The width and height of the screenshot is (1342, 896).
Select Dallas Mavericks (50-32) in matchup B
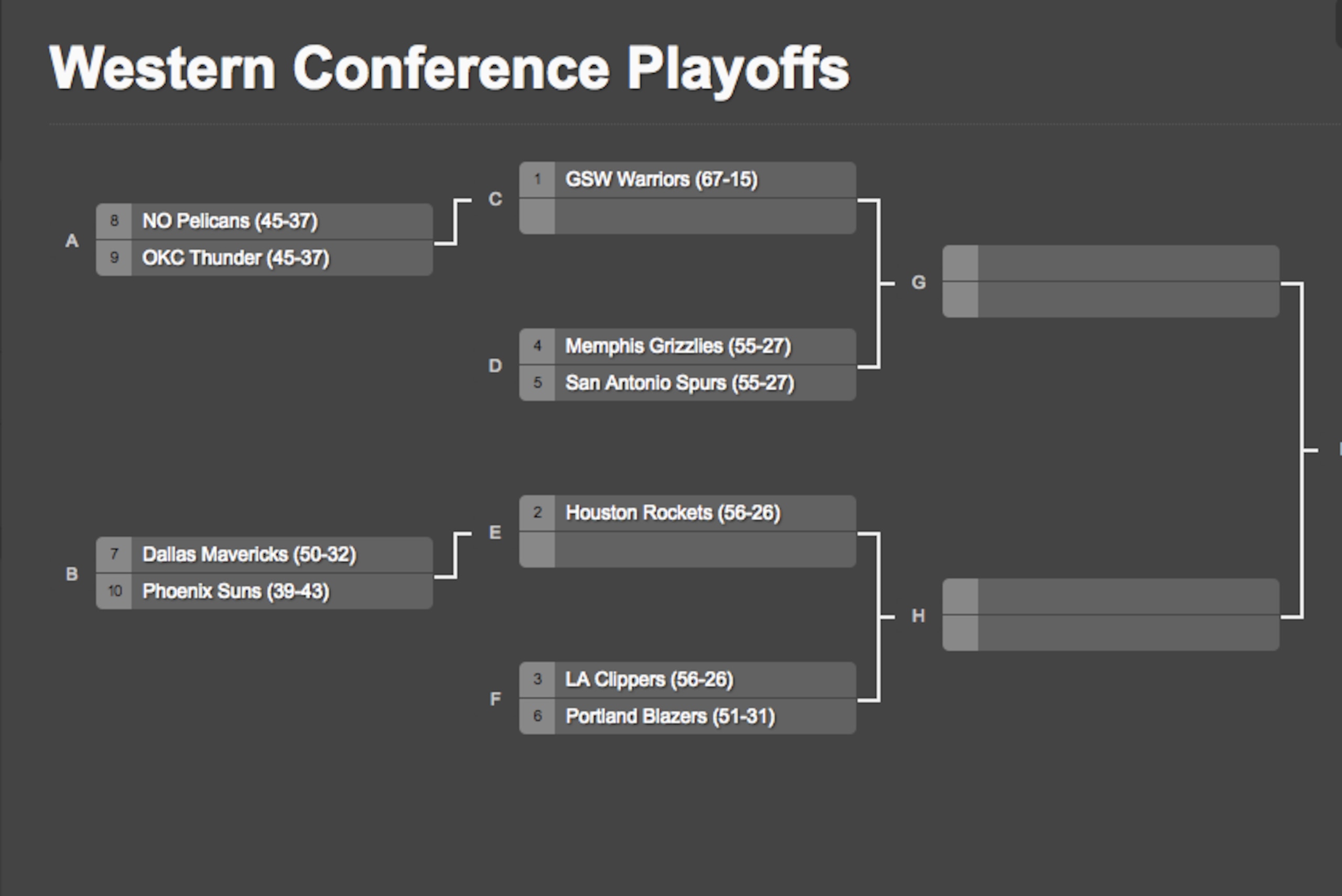click(x=264, y=554)
